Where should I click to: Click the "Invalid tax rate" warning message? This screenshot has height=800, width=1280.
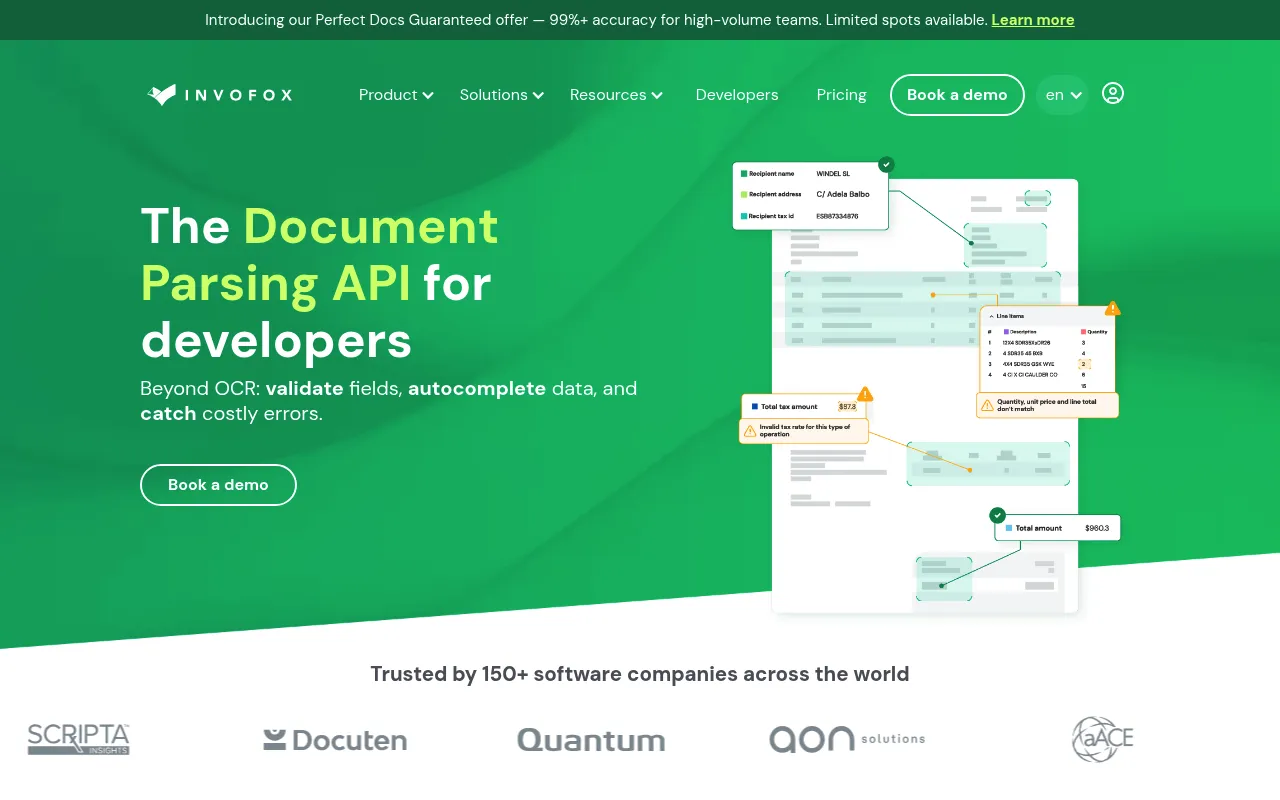click(x=805, y=431)
